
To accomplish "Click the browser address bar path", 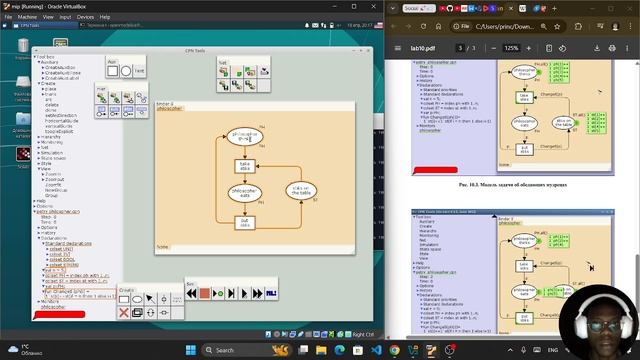I will pos(504,27).
